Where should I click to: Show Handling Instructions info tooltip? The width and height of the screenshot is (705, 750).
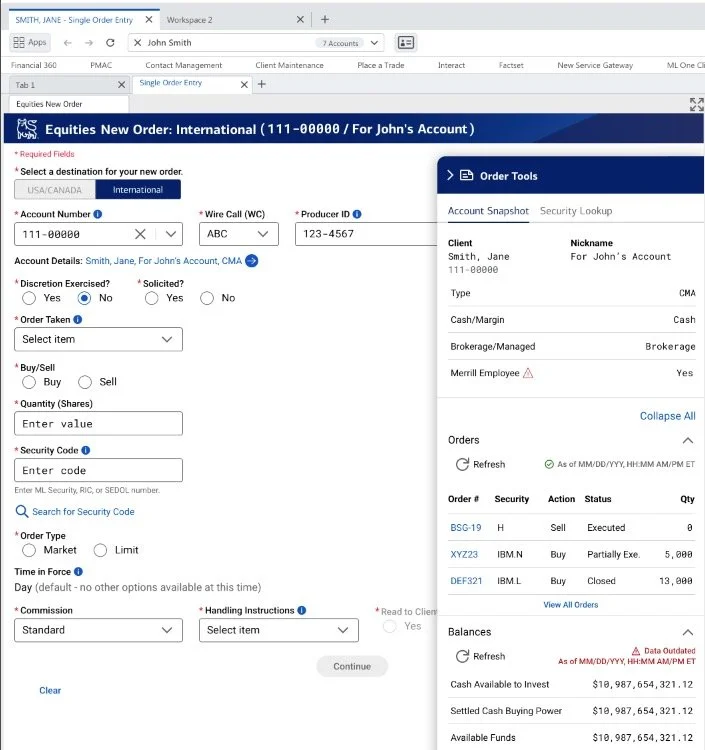(x=302, y=610)
